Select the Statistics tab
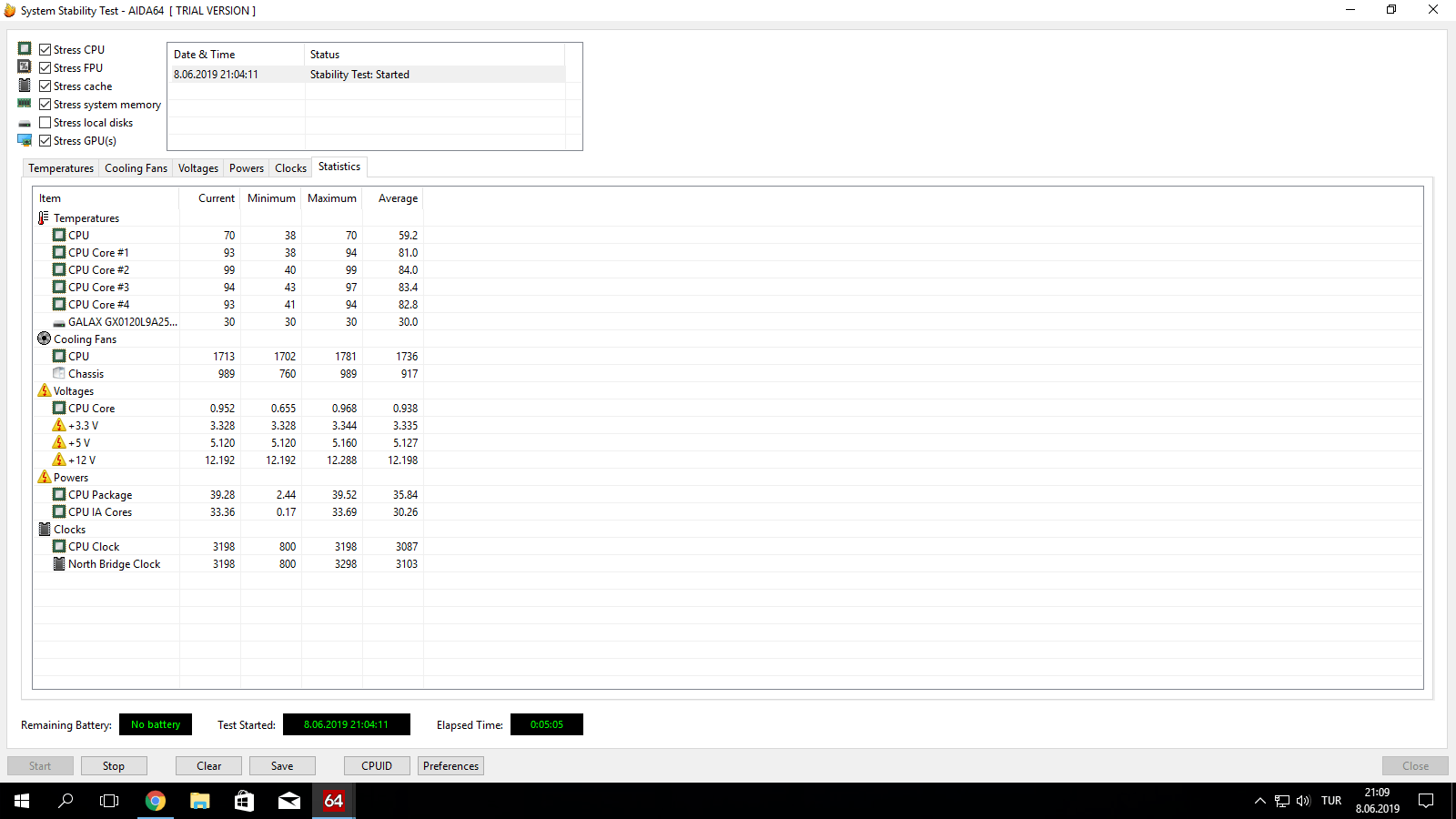The image size is (1456, 819). pos(339,167)
